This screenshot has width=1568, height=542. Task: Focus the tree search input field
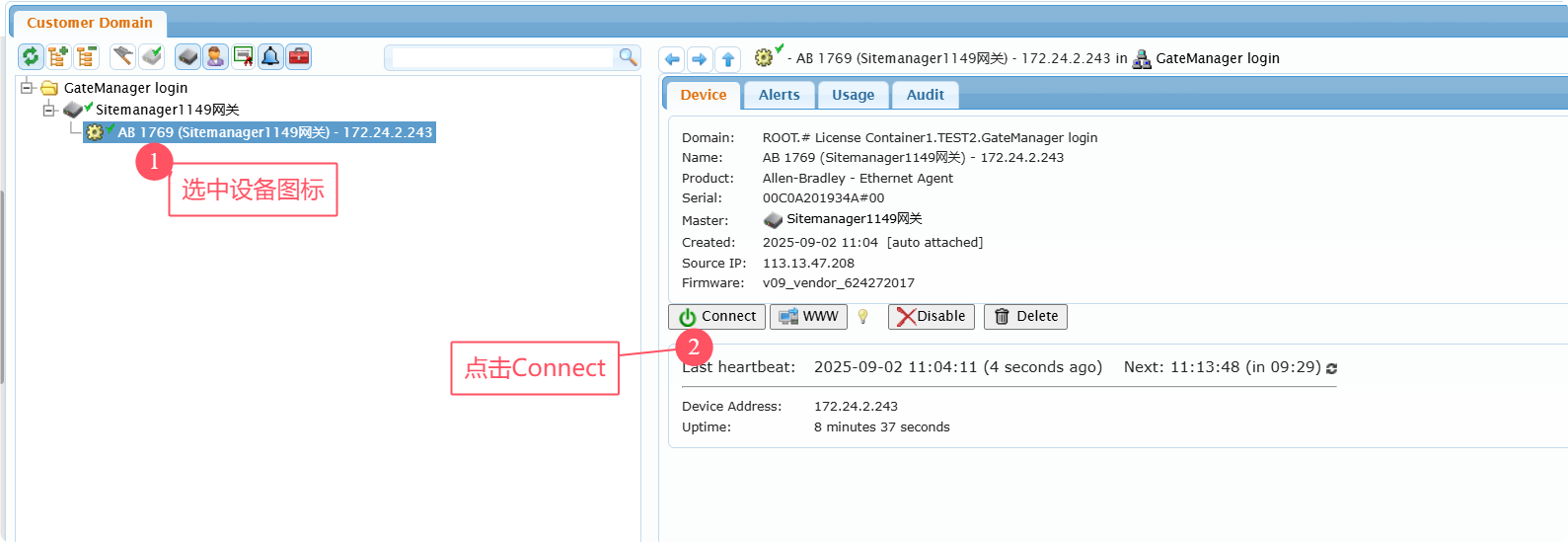click(502, 58)
